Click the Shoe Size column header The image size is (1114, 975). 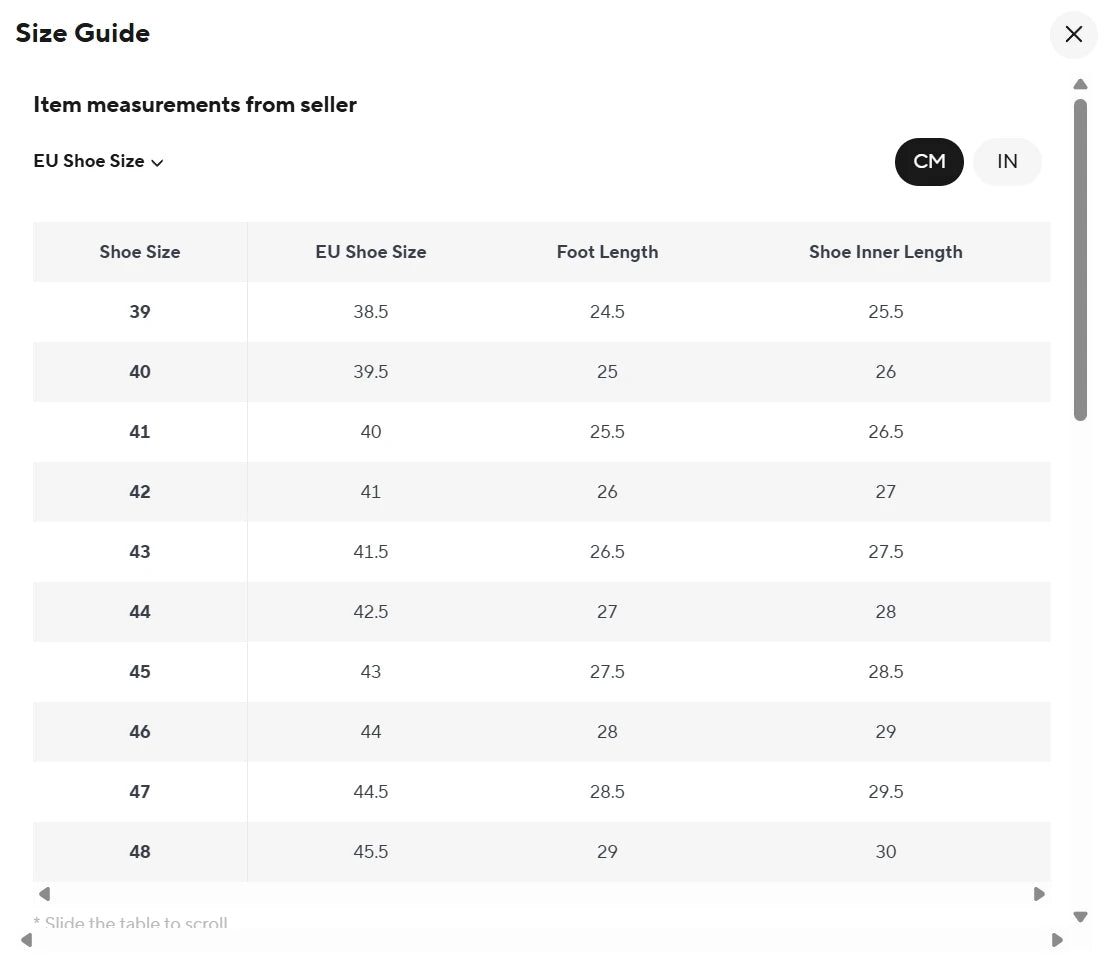tap(140, 252)
